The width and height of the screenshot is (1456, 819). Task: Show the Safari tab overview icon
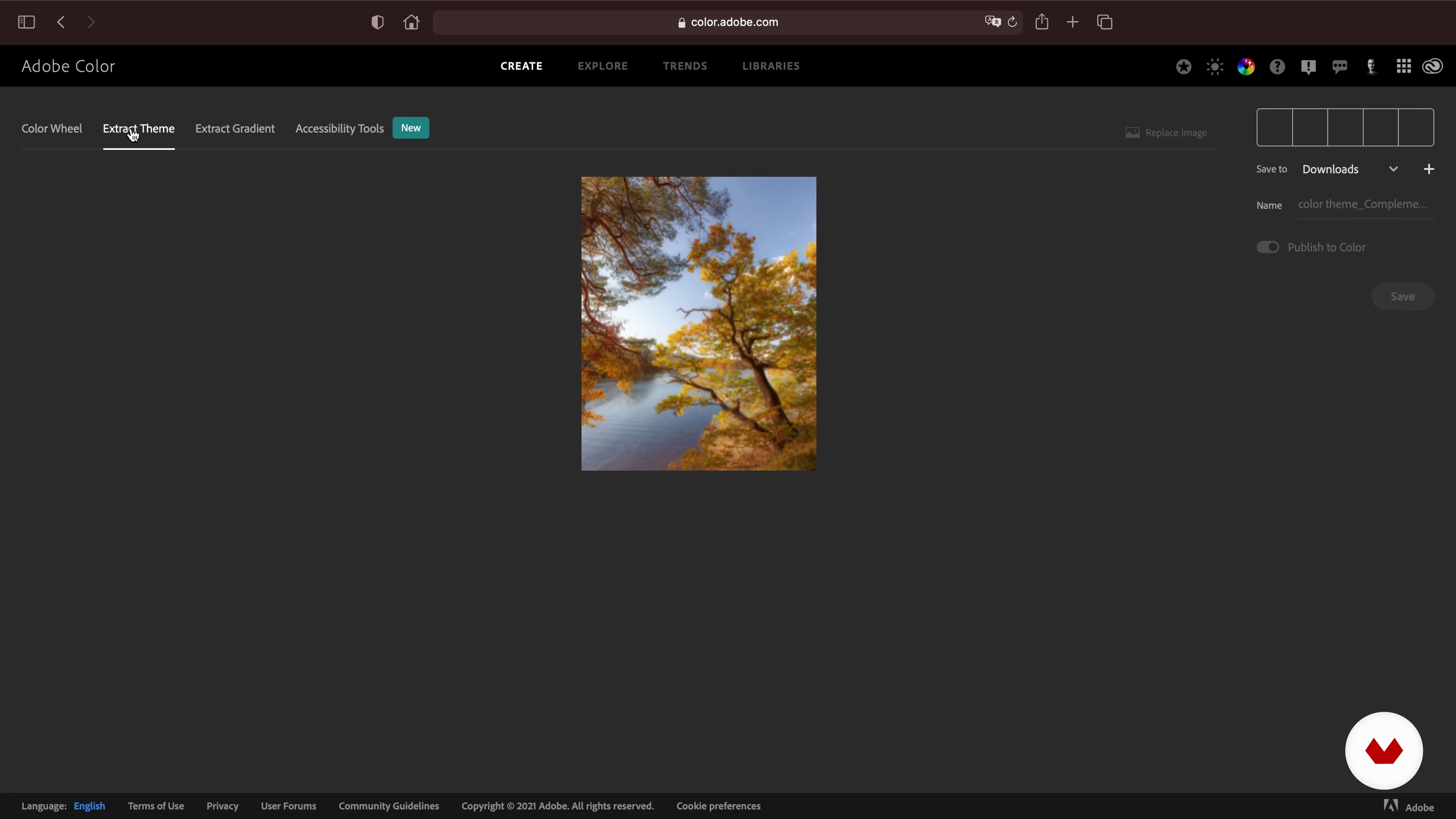1105,22
